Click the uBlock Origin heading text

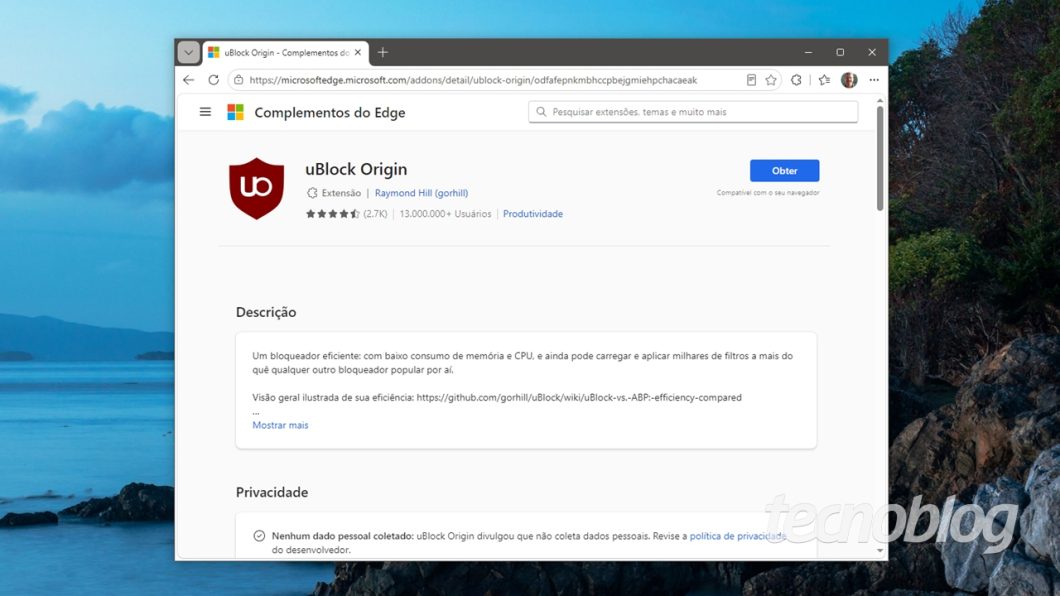[356, 169]
